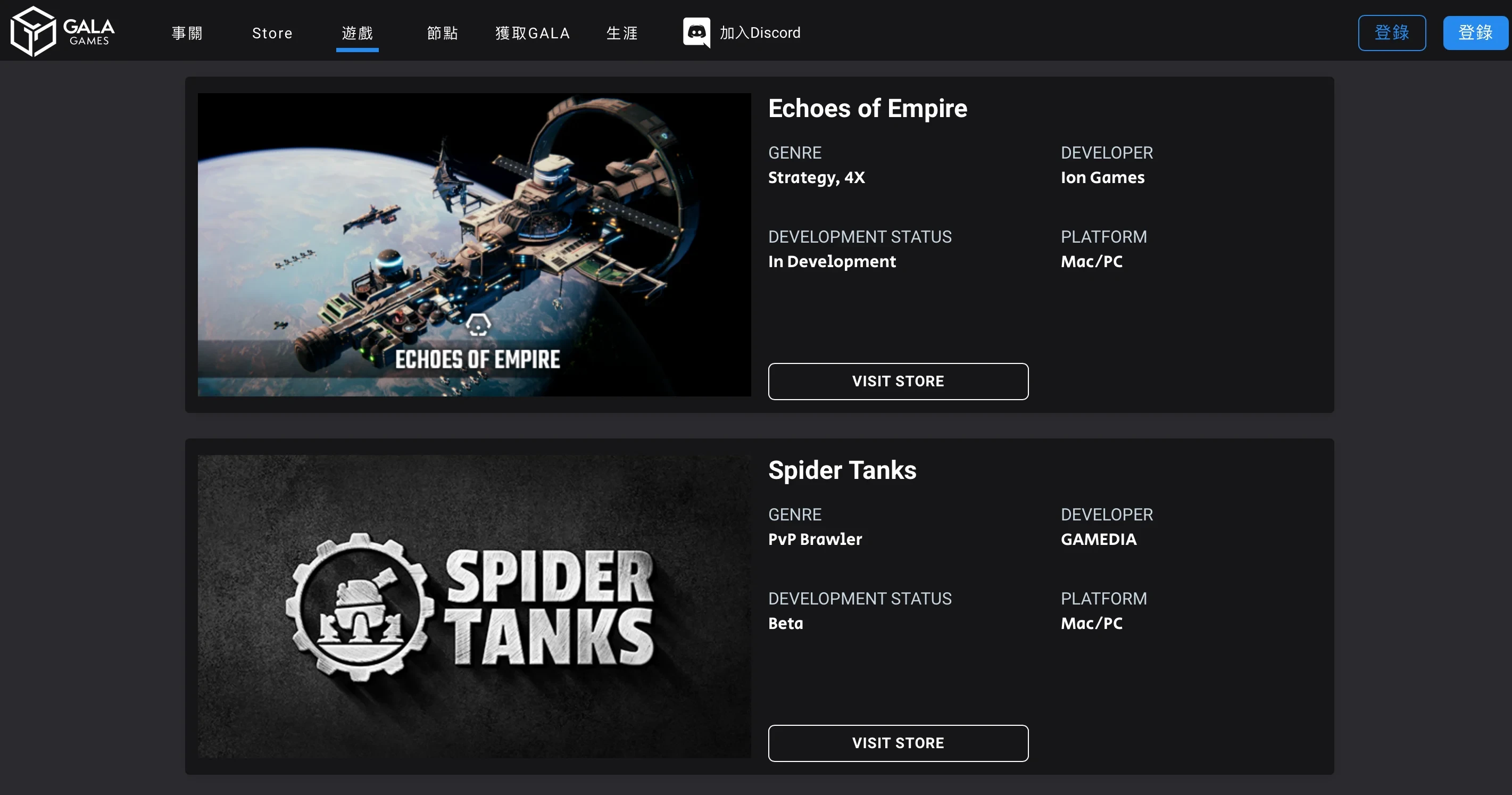Click the GALA GAMES wordmark text
This screenshot has width=1512, height=795.
89,31
